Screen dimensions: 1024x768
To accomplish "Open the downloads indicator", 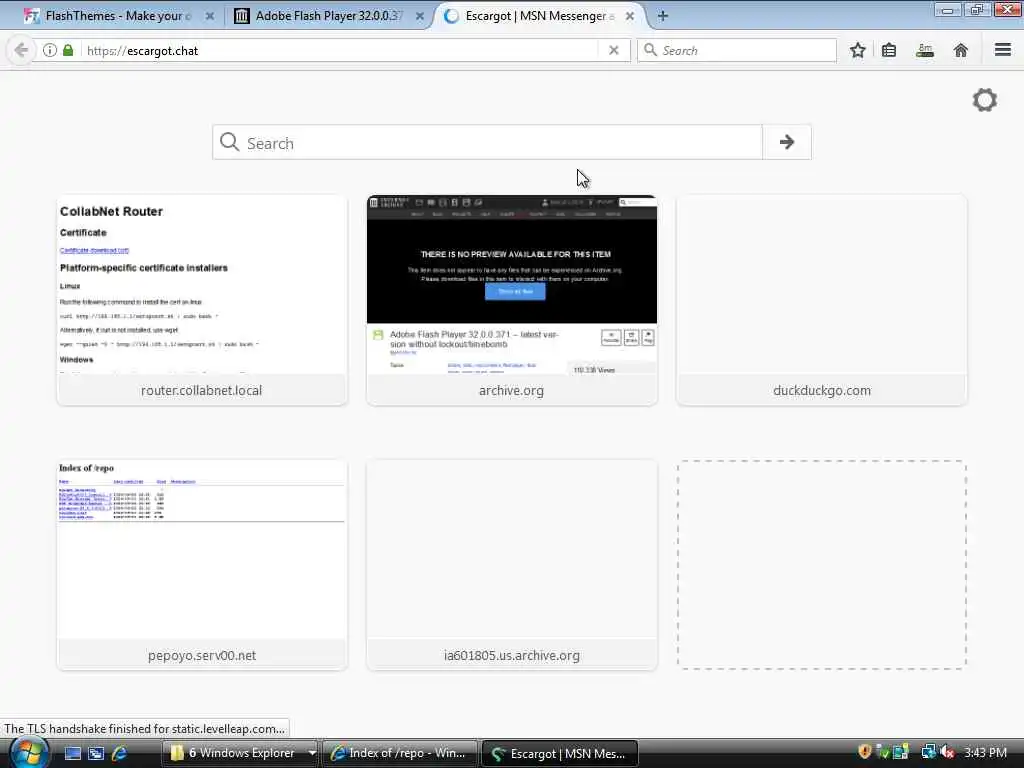I will click(925, 50).
